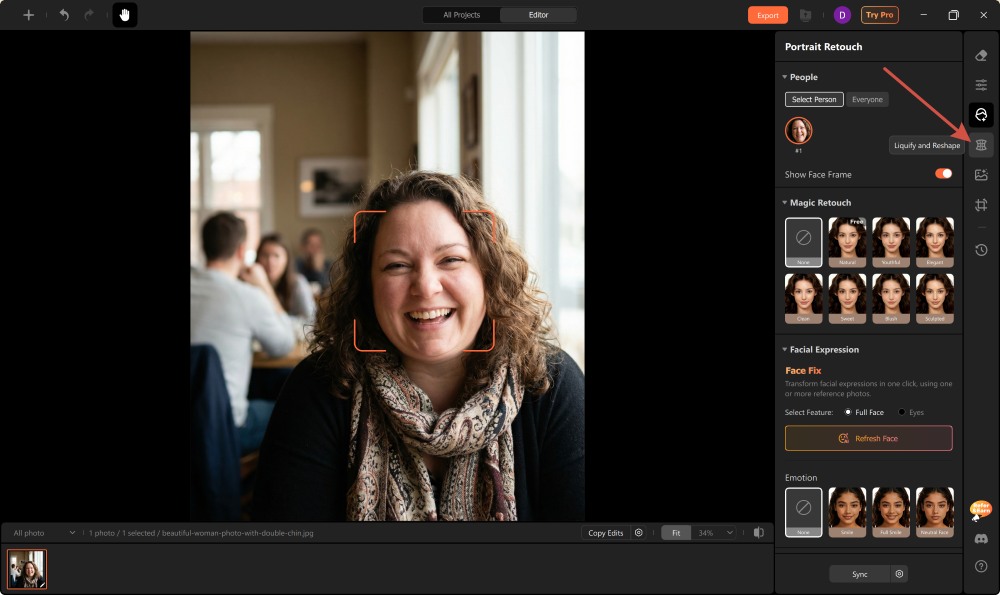Activate the Hand pan tool
The image size is (1000, 595).
(125, 15)
